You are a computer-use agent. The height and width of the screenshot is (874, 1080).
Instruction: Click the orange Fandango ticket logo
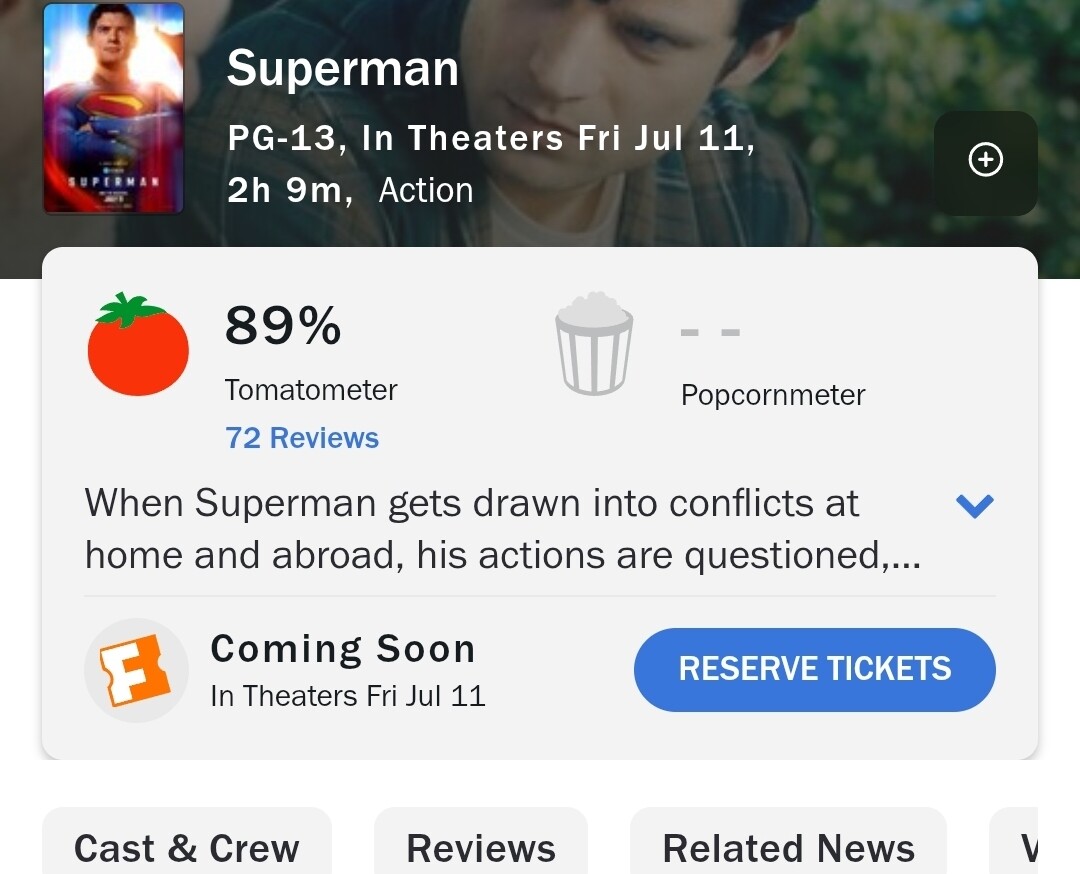point(136,670)
